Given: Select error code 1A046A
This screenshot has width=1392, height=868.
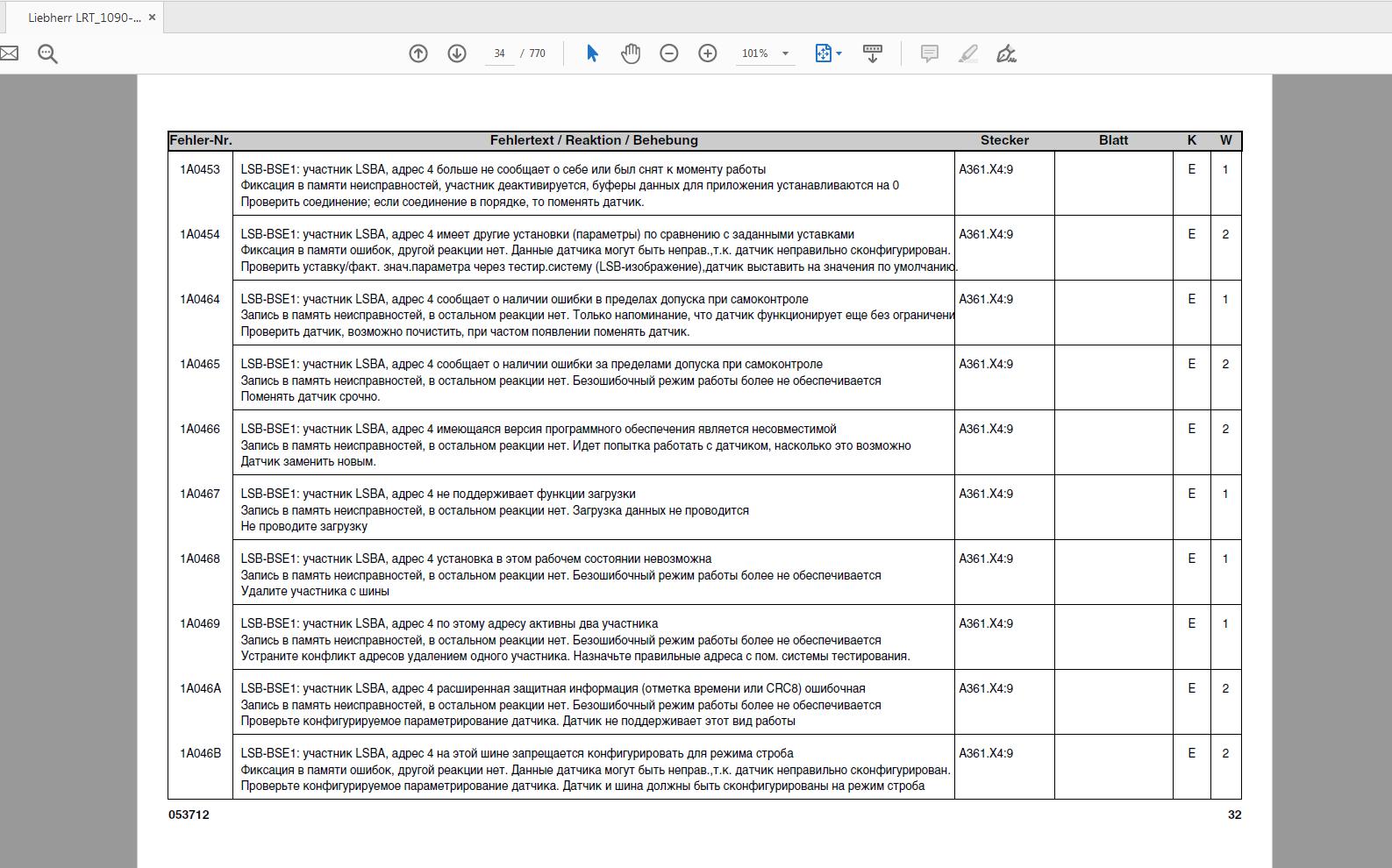Looking at the screenshot, I should (x=200, y=688).
